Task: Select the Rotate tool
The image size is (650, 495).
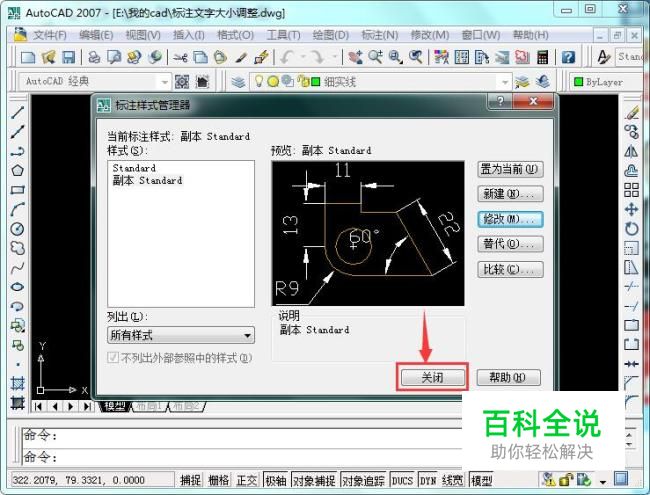Action: point(631,229)
